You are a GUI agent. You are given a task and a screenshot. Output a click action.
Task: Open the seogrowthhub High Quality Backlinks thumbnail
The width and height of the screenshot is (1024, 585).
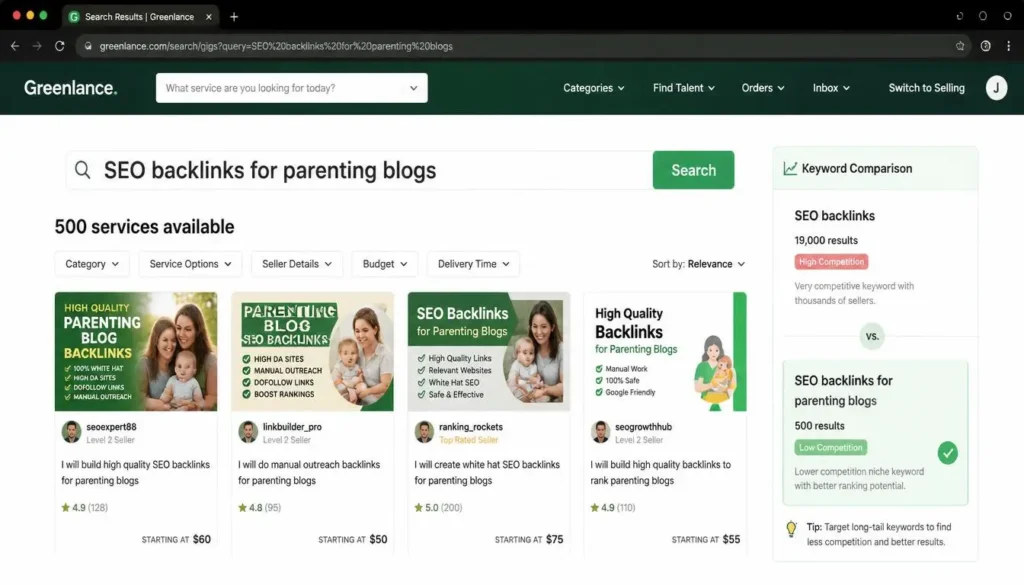(665, 351)
